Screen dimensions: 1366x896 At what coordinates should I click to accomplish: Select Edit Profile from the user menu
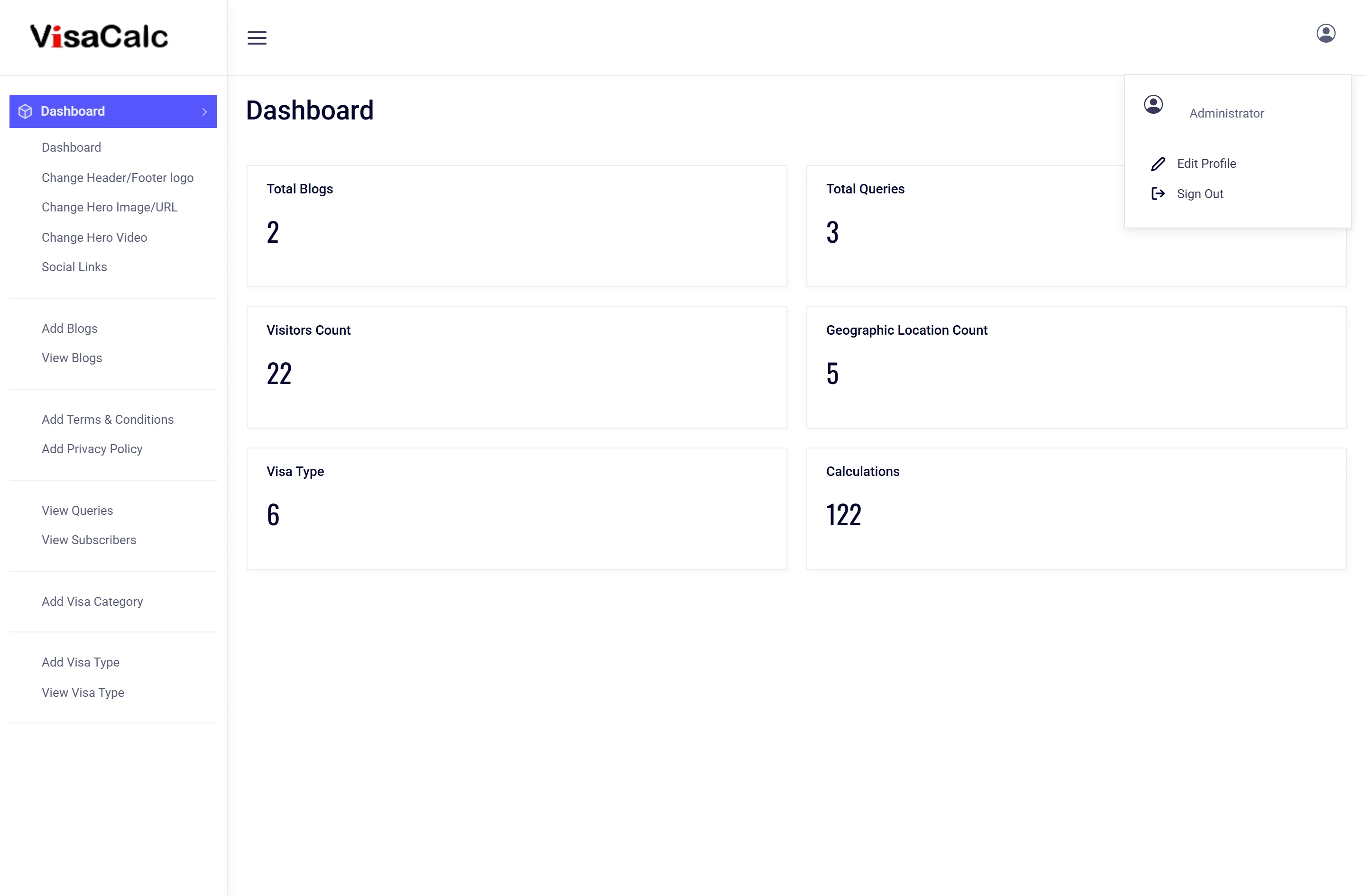click(x=1206, y=164)
